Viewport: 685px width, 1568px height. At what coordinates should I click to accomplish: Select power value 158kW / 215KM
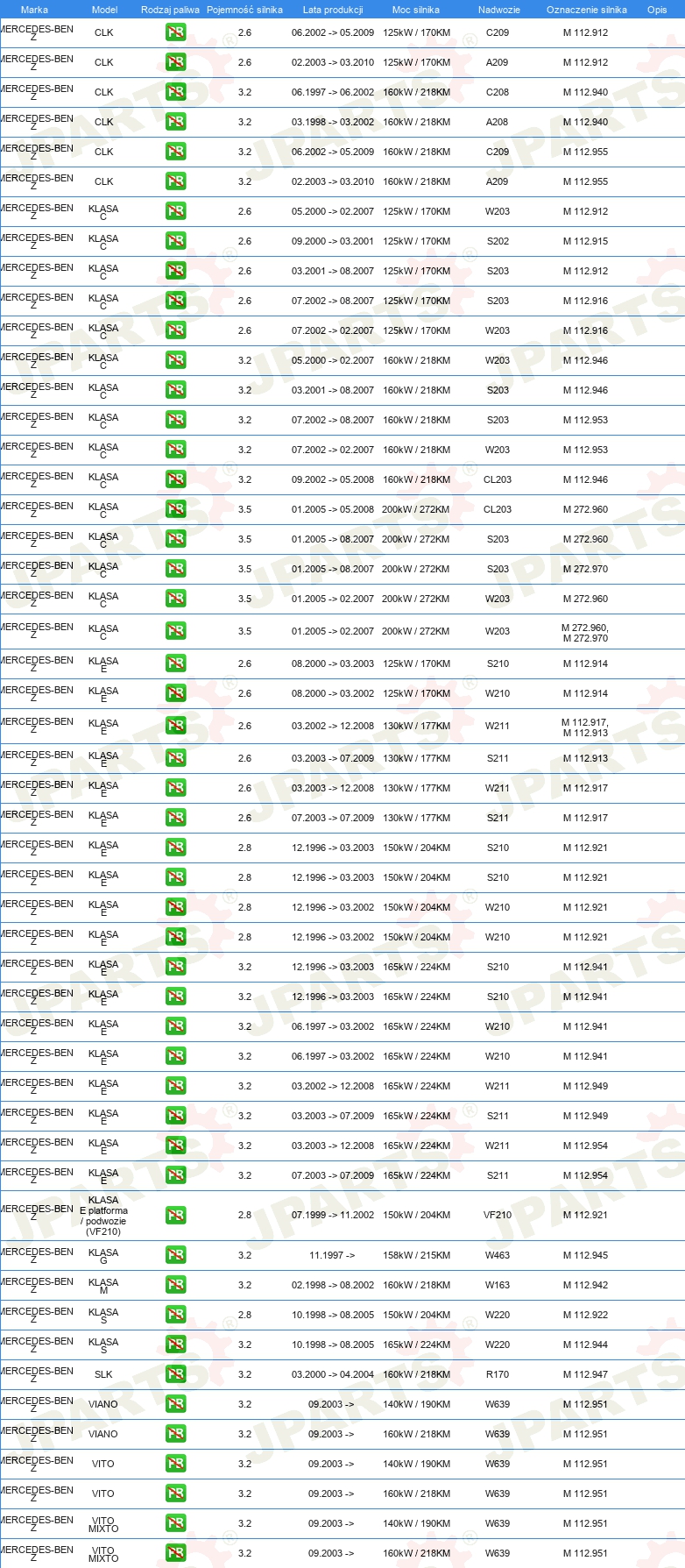point(416,1255)
